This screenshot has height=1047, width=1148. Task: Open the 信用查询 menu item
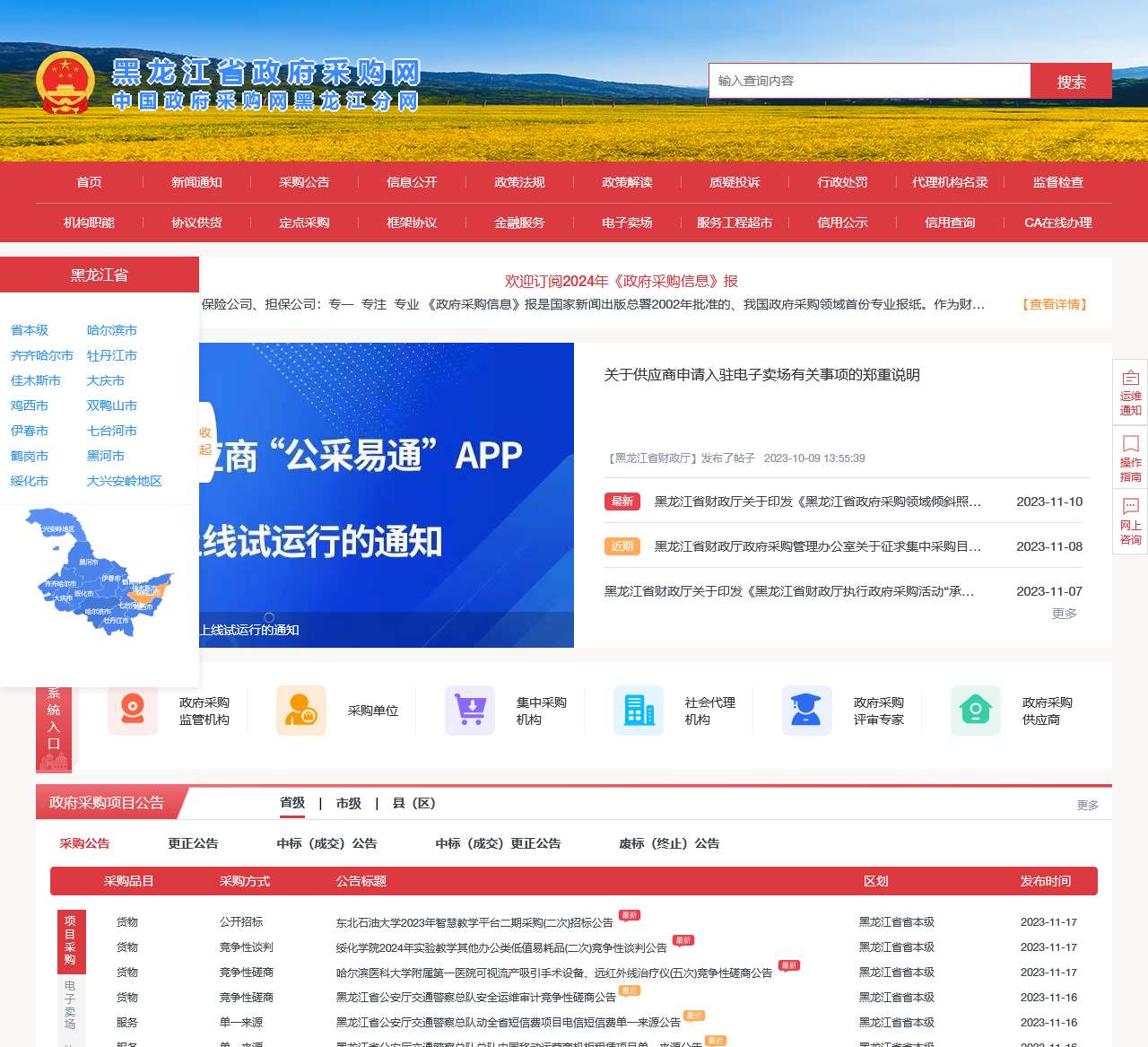pyautogui.click(x=951, y=222)
